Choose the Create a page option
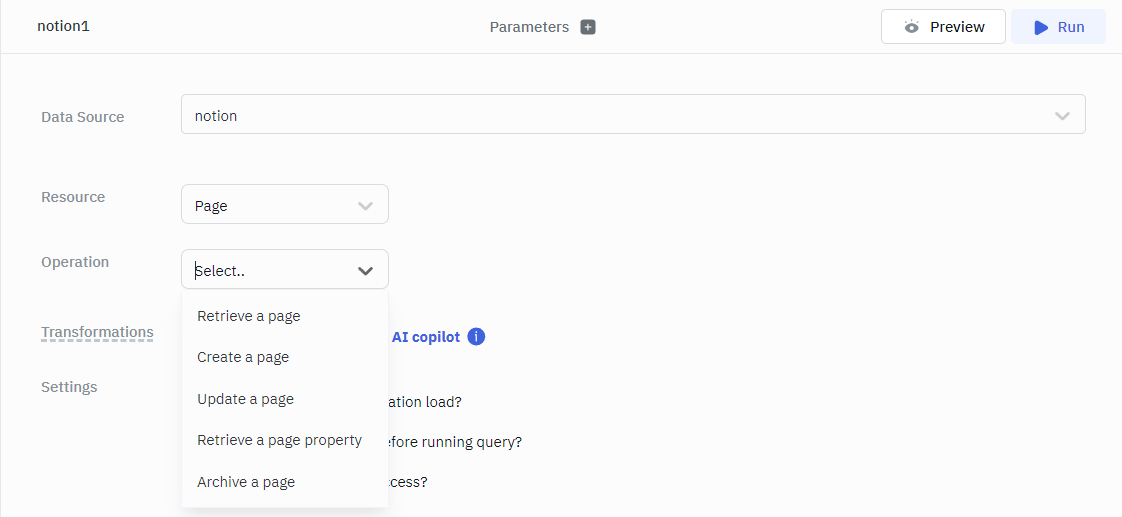The image size is (1122, 517). (243, 357)
